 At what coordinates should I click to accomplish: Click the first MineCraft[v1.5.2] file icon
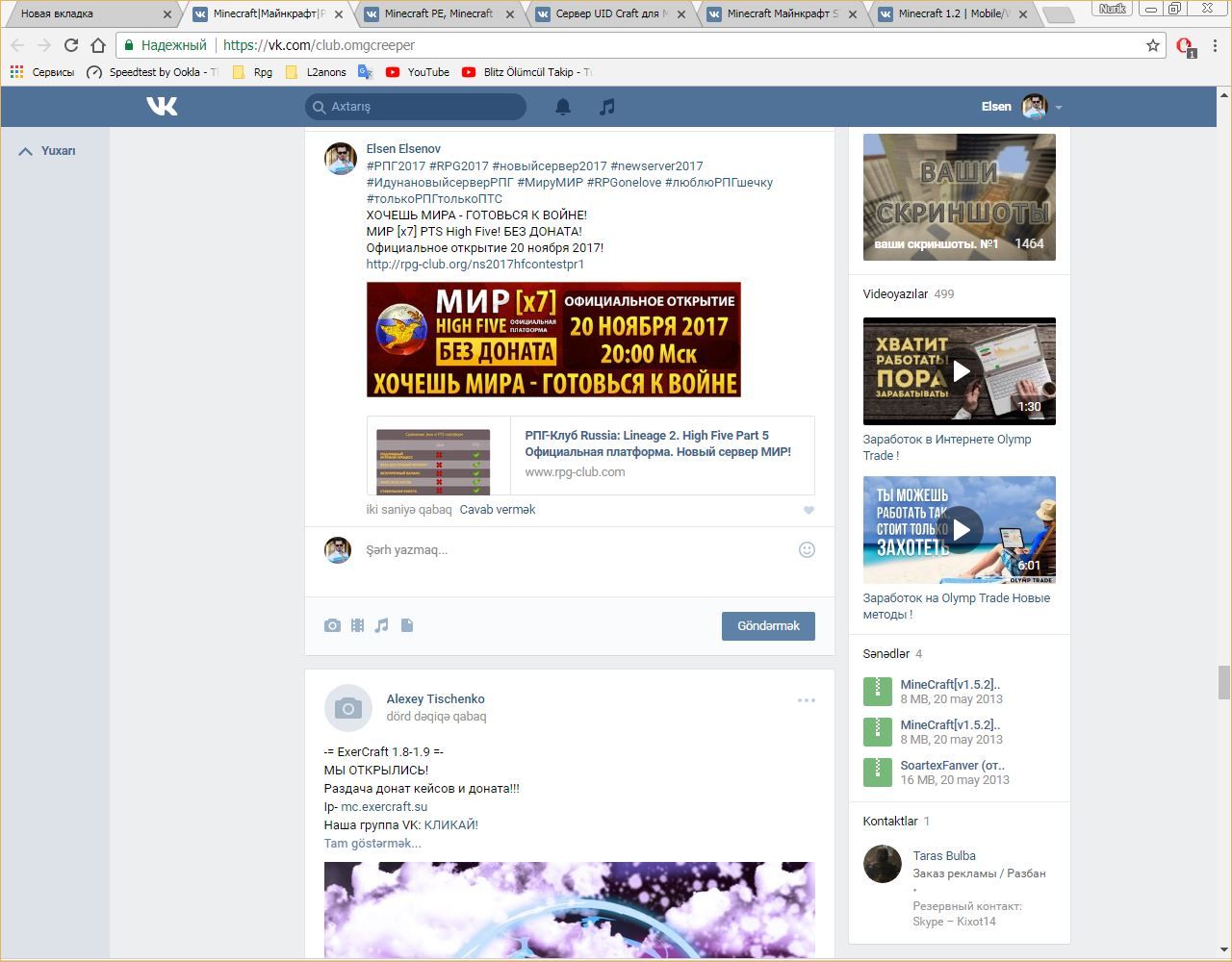[x=878, y=692]
